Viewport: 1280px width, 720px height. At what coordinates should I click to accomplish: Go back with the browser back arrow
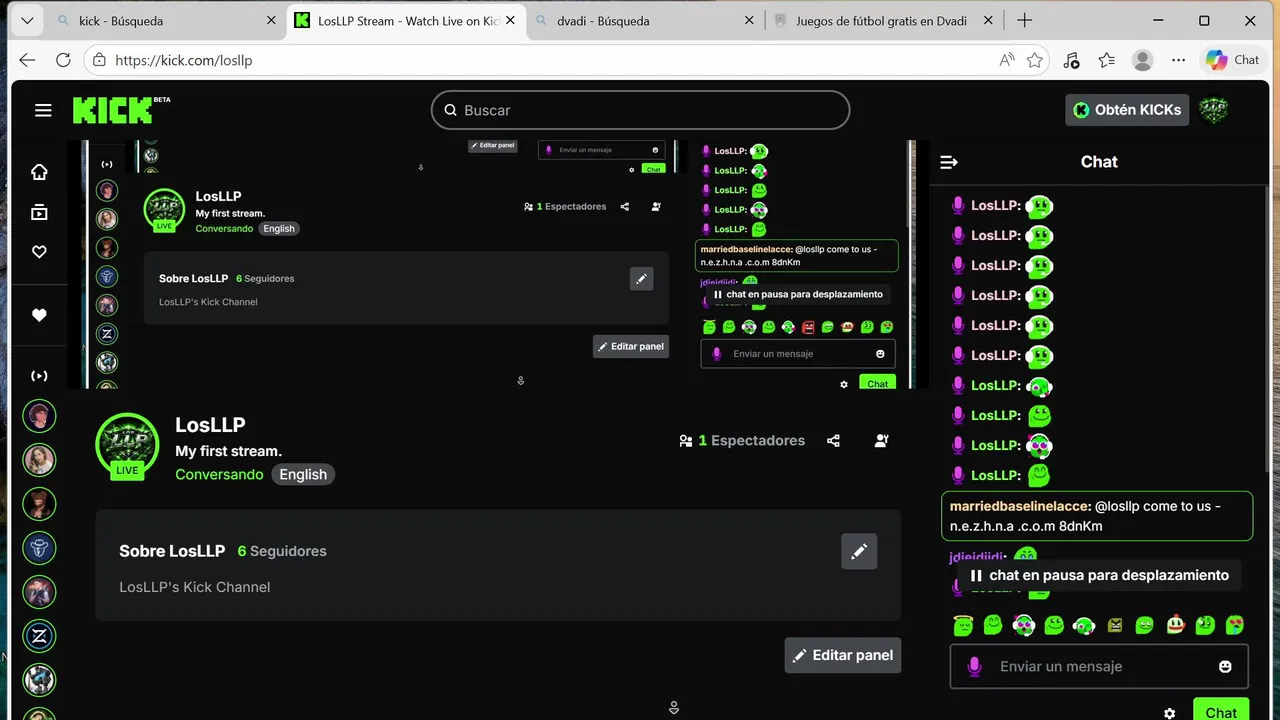click(27, 60)
